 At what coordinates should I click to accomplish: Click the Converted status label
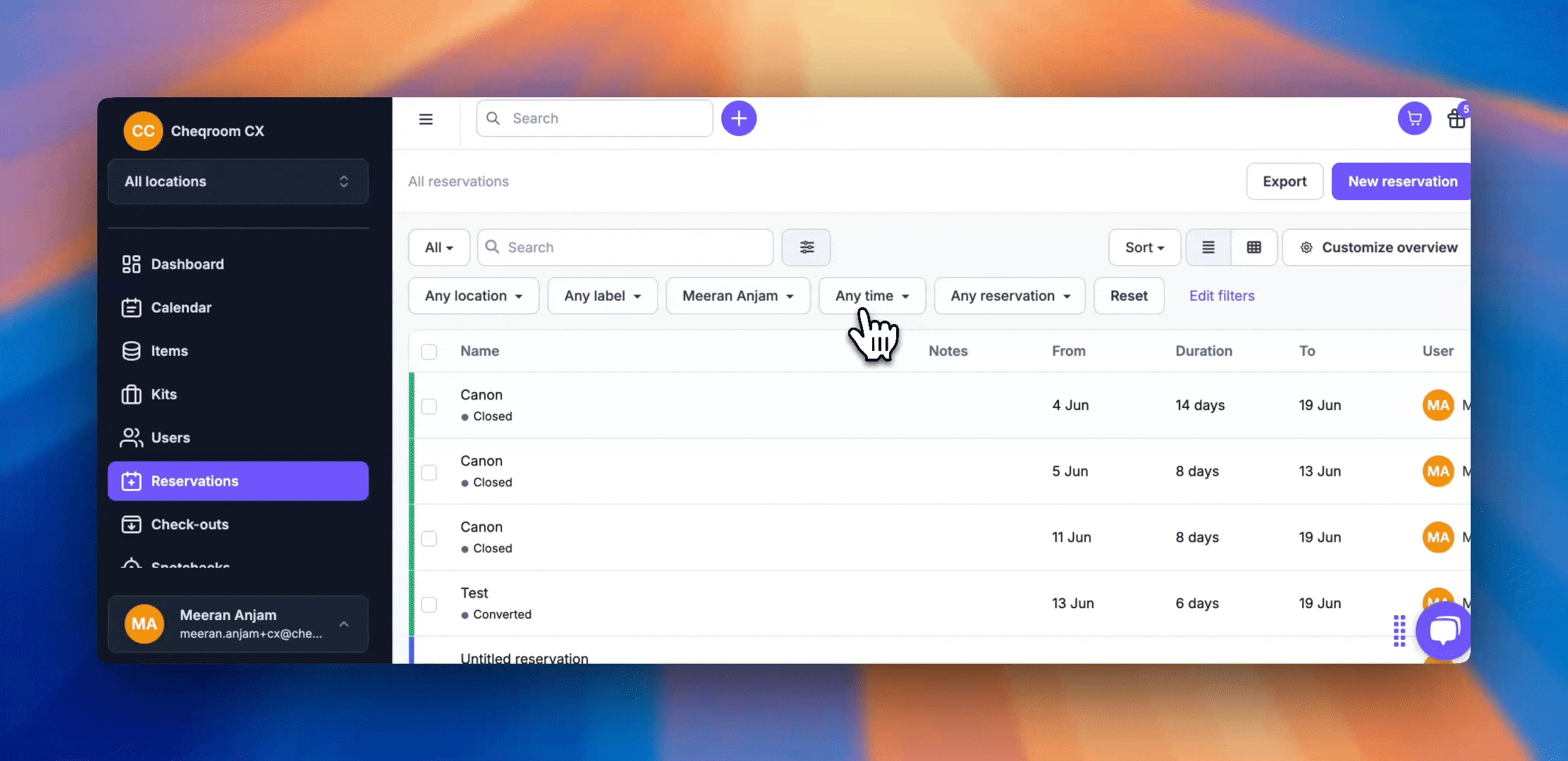tap(502, 614)
